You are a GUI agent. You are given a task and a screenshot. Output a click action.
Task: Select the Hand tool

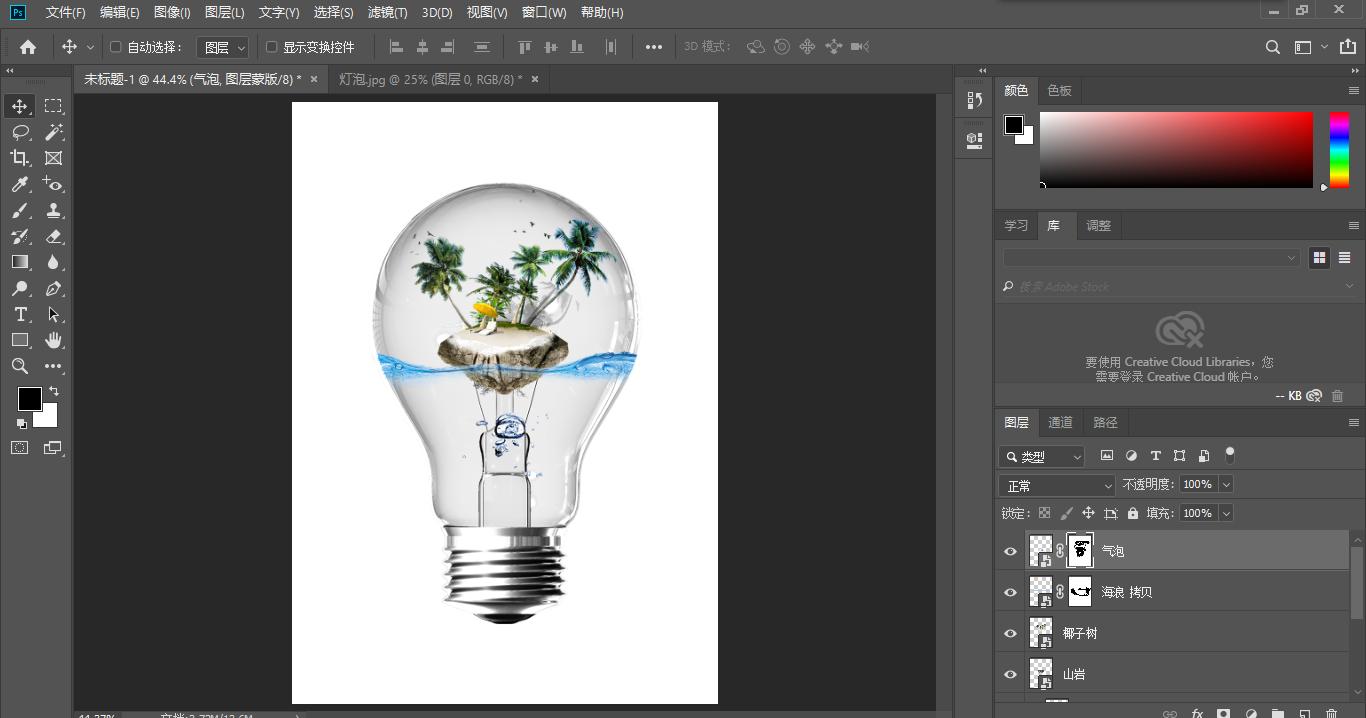pos(53,341)
